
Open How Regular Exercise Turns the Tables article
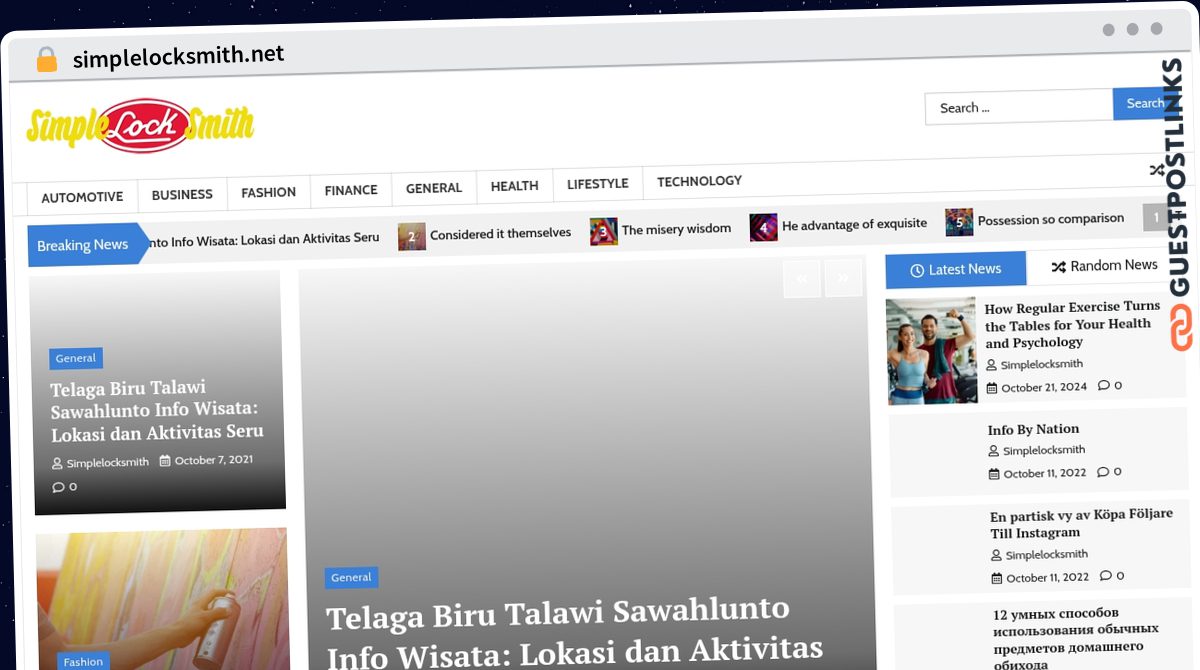point(1072,324)
